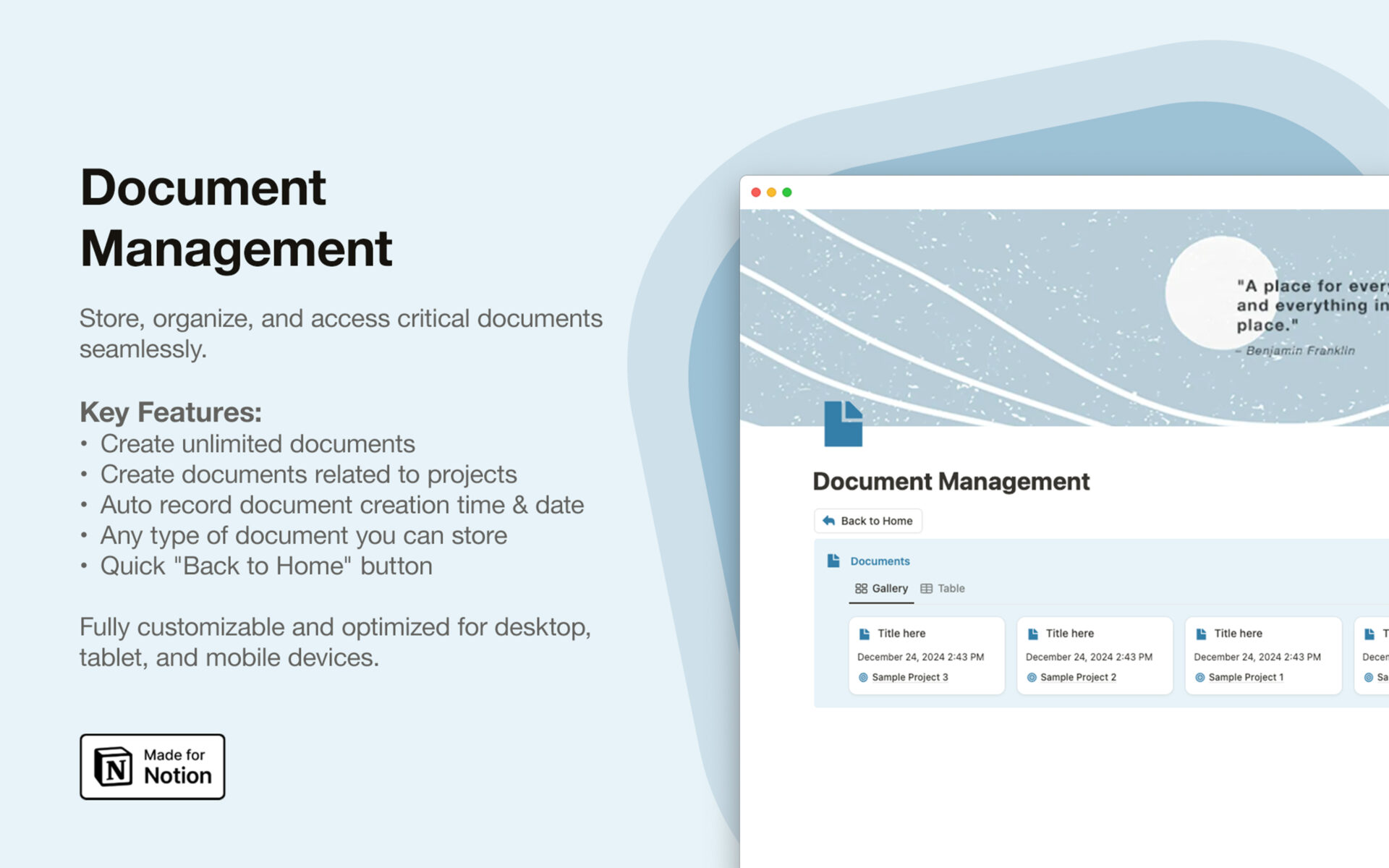The width and height of the screenshot is (1389, 868).
Task: Open the card linked to Sample Project 3
Action: point(927,656)
